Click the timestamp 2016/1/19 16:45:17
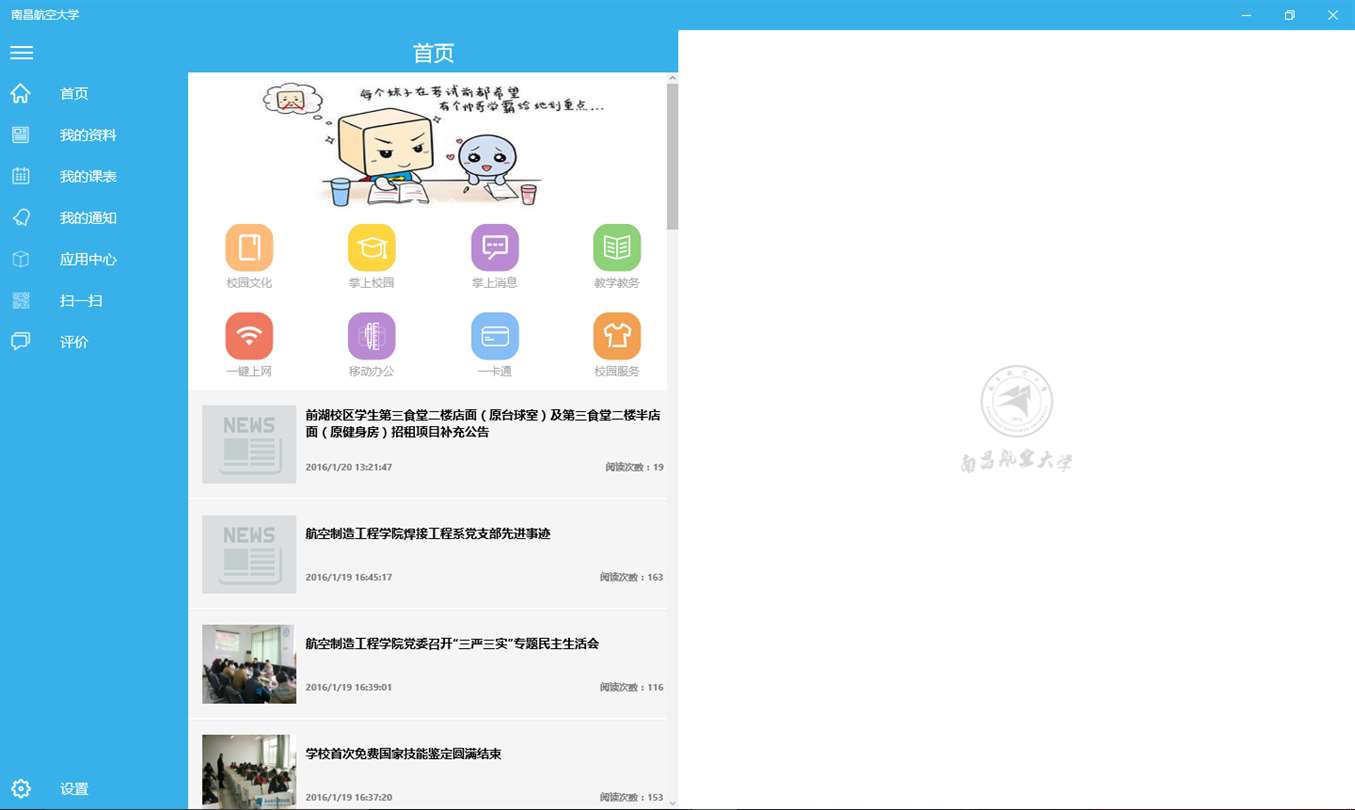The width and height of the screenshot is (1355, 810). coord(349,577)
